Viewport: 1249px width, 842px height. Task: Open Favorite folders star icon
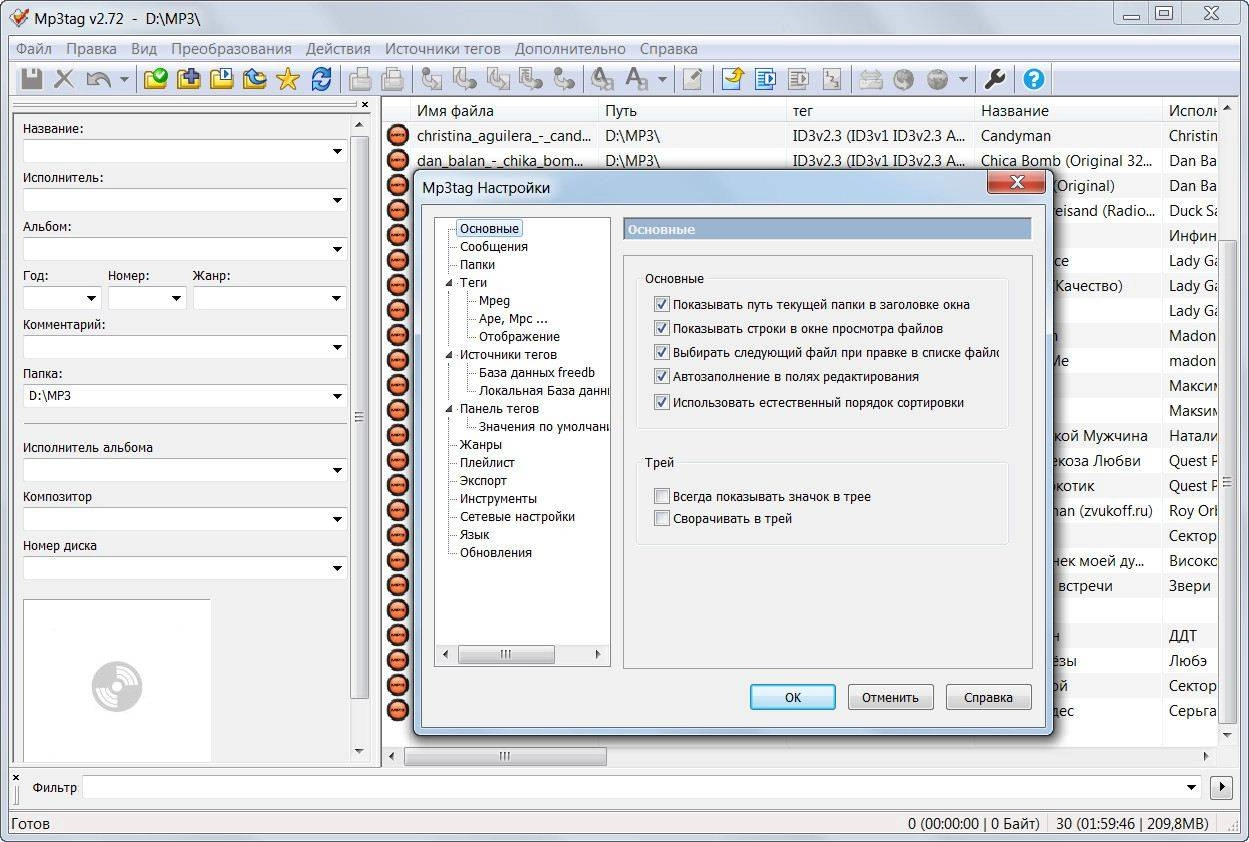pos(288,79)
